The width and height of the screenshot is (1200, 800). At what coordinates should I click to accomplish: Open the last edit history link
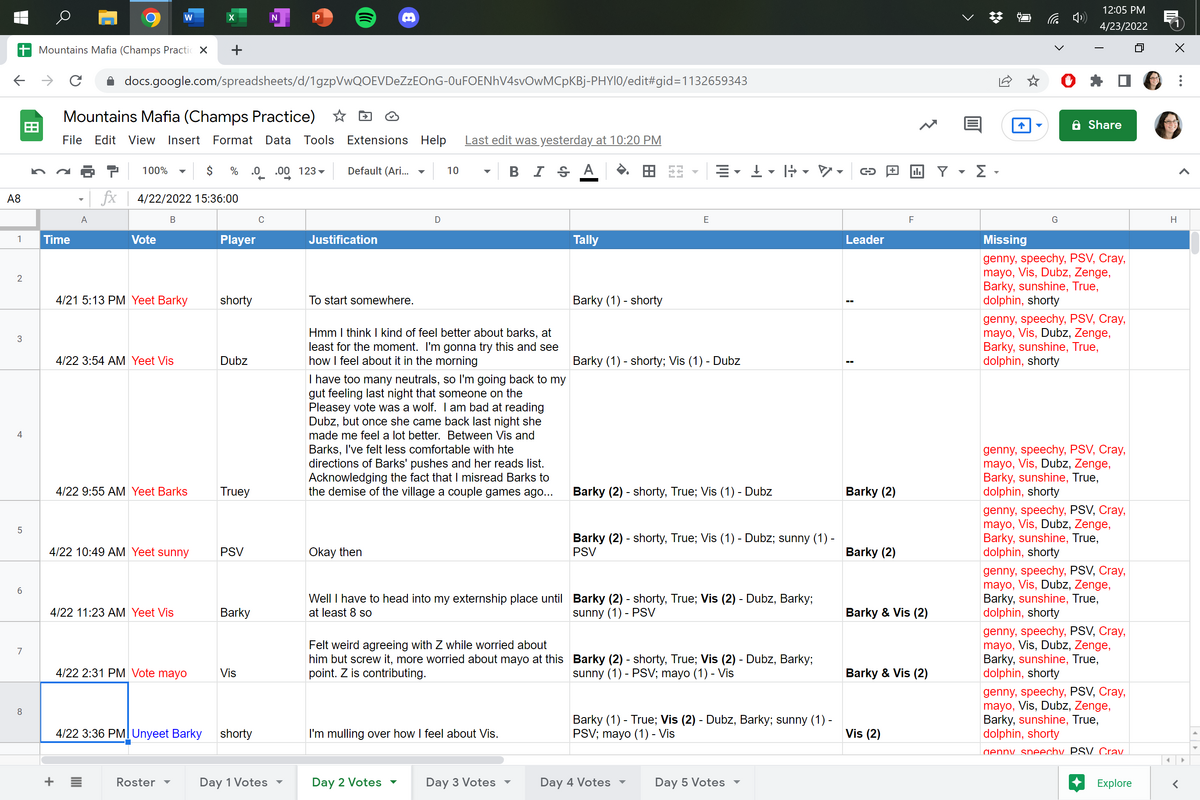[x=562, y=140]
